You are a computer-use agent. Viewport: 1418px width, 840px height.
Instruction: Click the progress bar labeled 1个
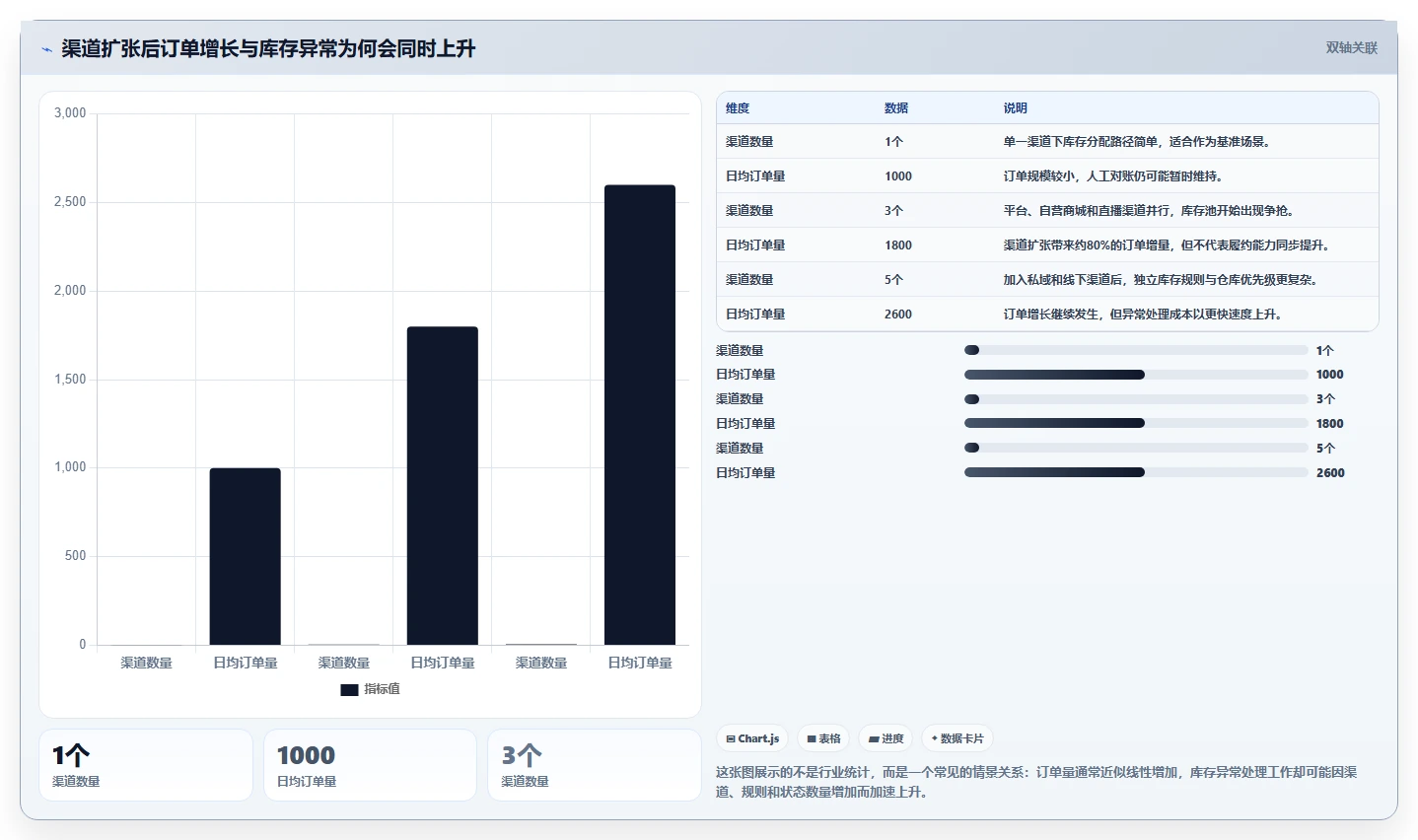coord(1136,350)
